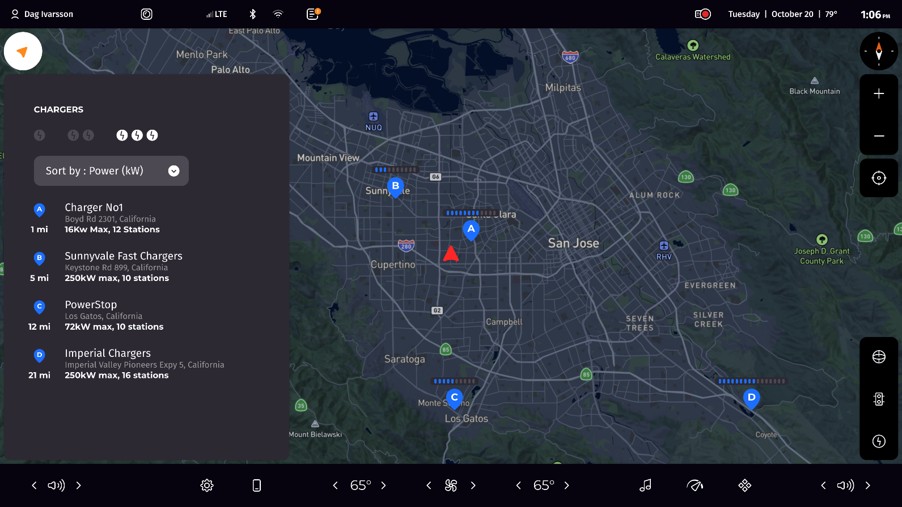Image resolution: width=902 pixels, height=507 pixels.
Task: Select PowerStop charger in Los Gatos
Action: pyautogui.click(x=112, y=315)
